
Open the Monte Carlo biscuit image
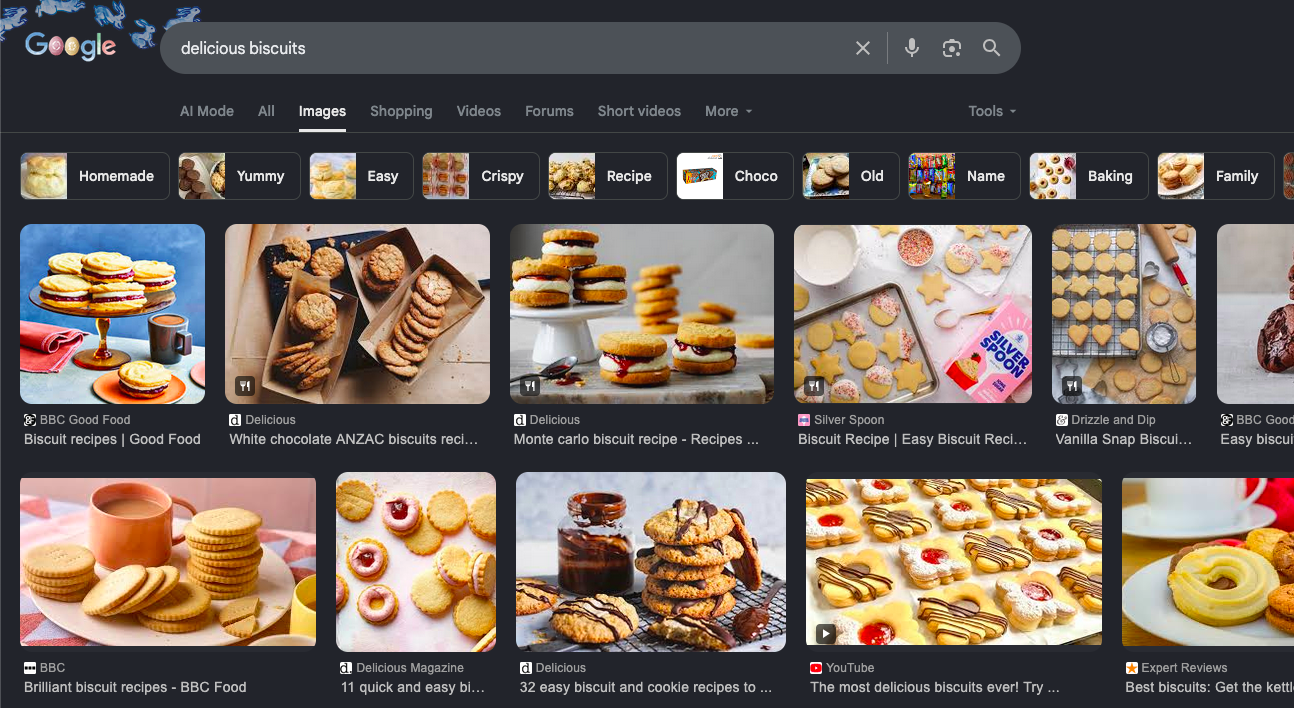tap(642, 313)
